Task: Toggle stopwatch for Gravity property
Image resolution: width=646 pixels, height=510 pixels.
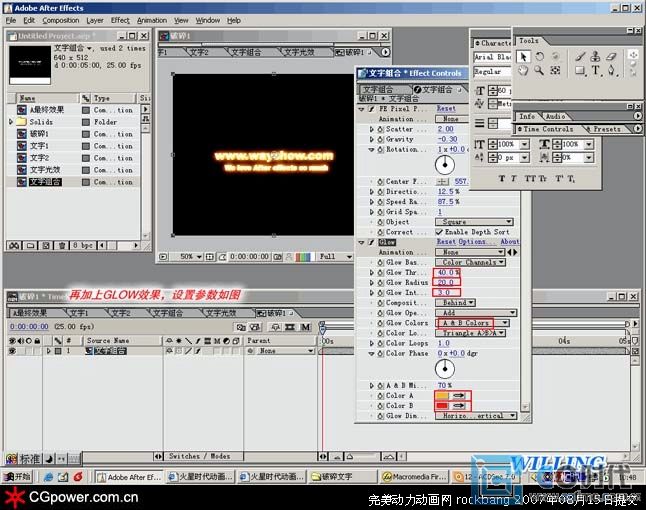Action: point(381,140)
